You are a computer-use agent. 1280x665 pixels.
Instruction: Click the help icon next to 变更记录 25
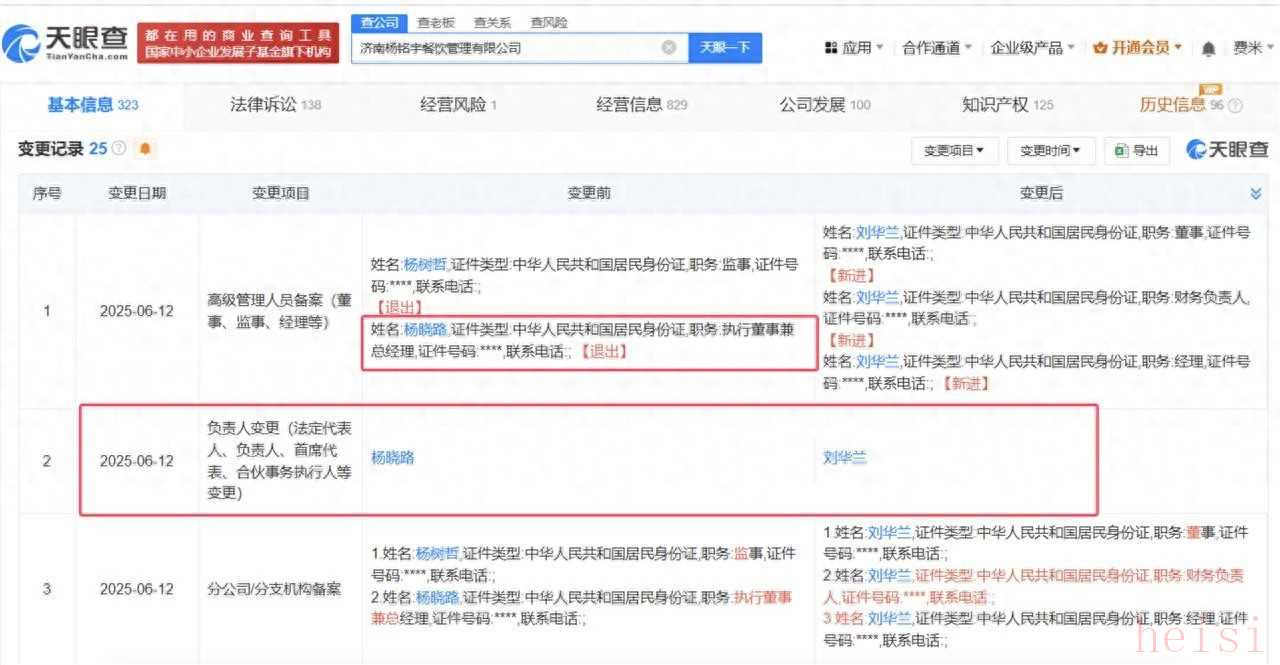point(119,149)
